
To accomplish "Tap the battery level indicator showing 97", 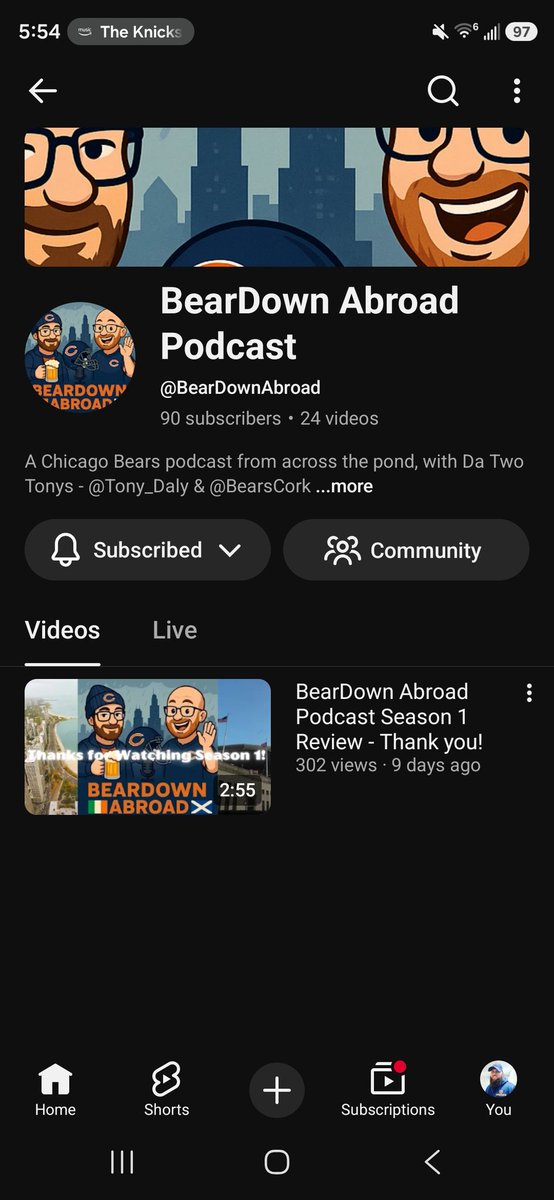I will 521,32.
